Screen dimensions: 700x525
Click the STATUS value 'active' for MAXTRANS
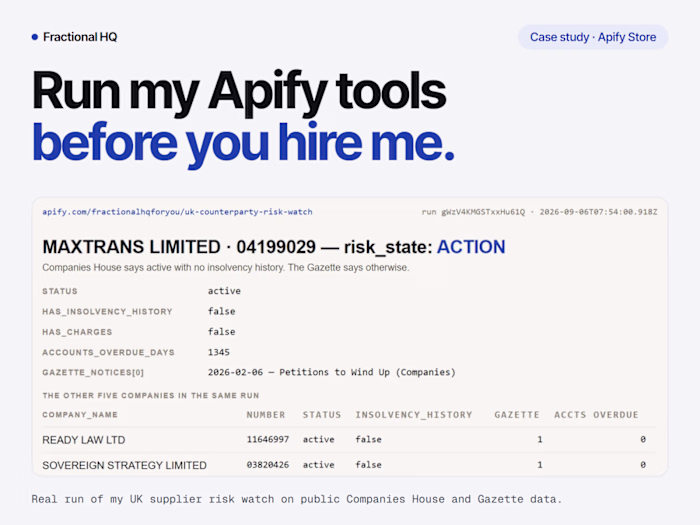coord(224,291)
